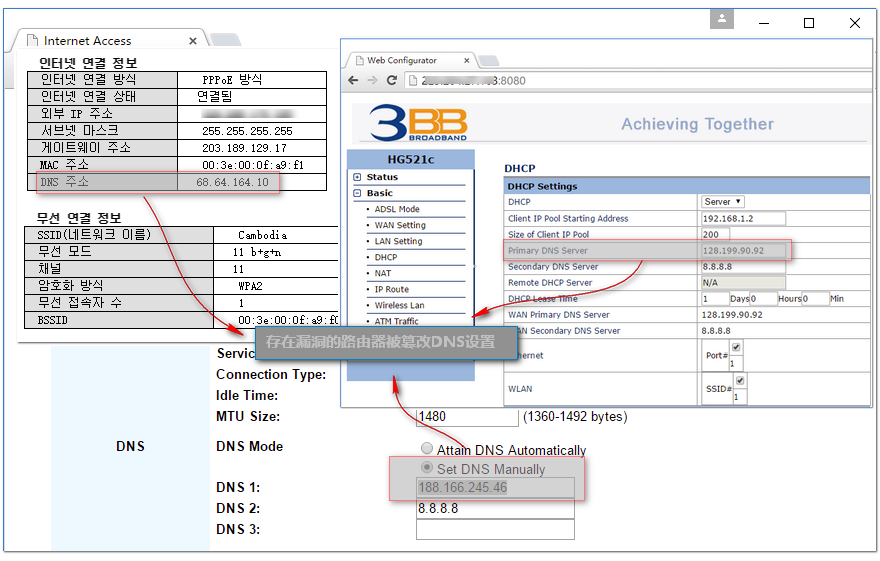The width and height of the screenshot is (880, 561).
Task: Switch to the Web Configurator tab
Action: pyautogui.click(x=409, y=60)
